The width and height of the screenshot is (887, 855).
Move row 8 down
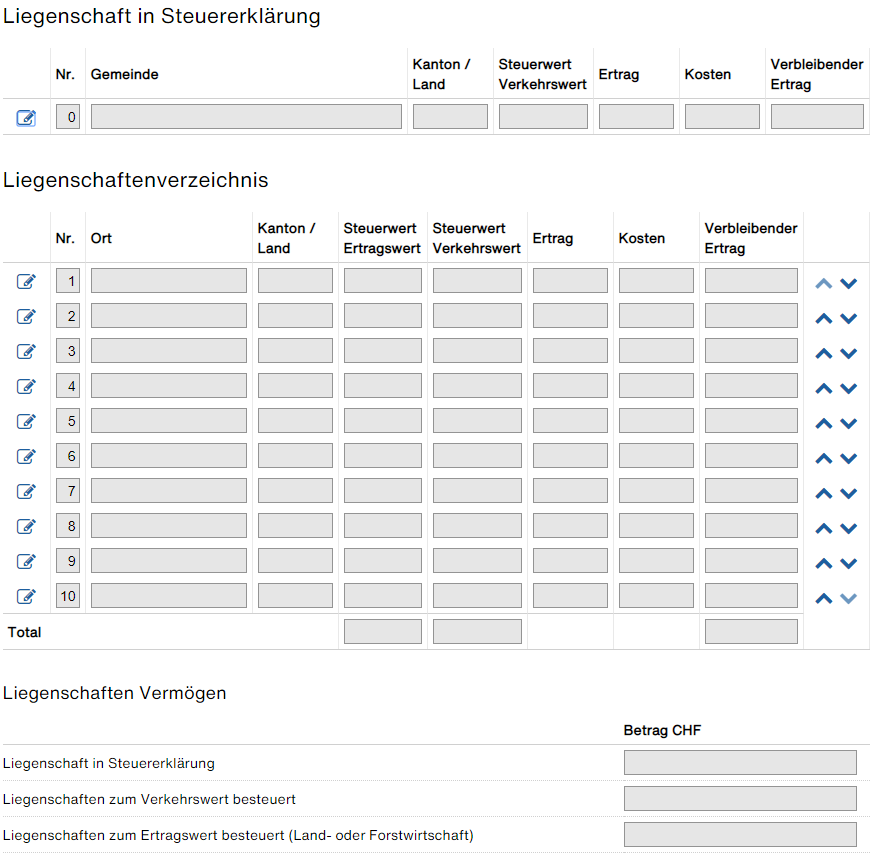pos(849,529)
